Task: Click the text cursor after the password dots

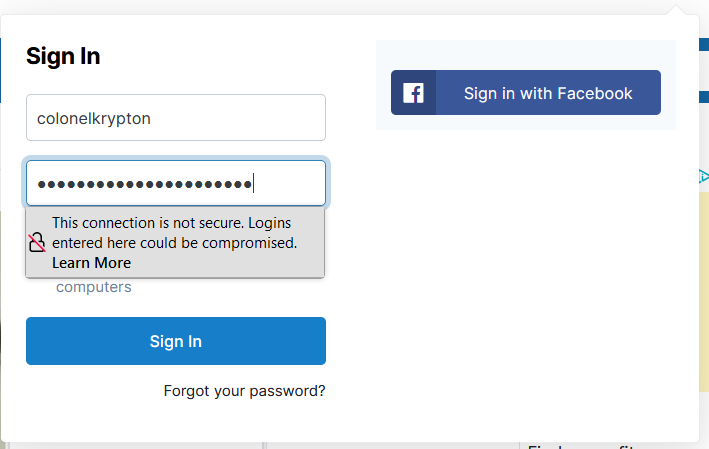Action: click(254, 183)
